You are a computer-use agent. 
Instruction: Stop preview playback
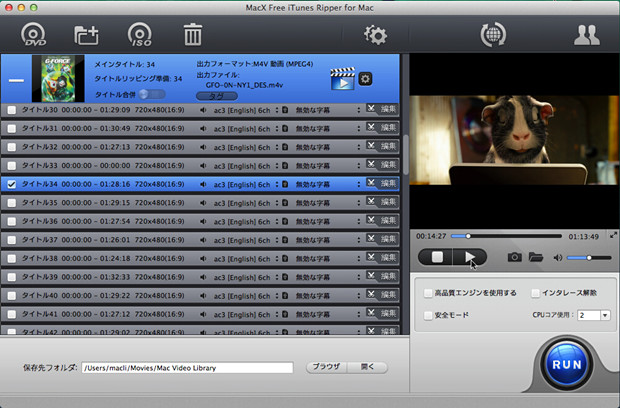tap(436, 257)
